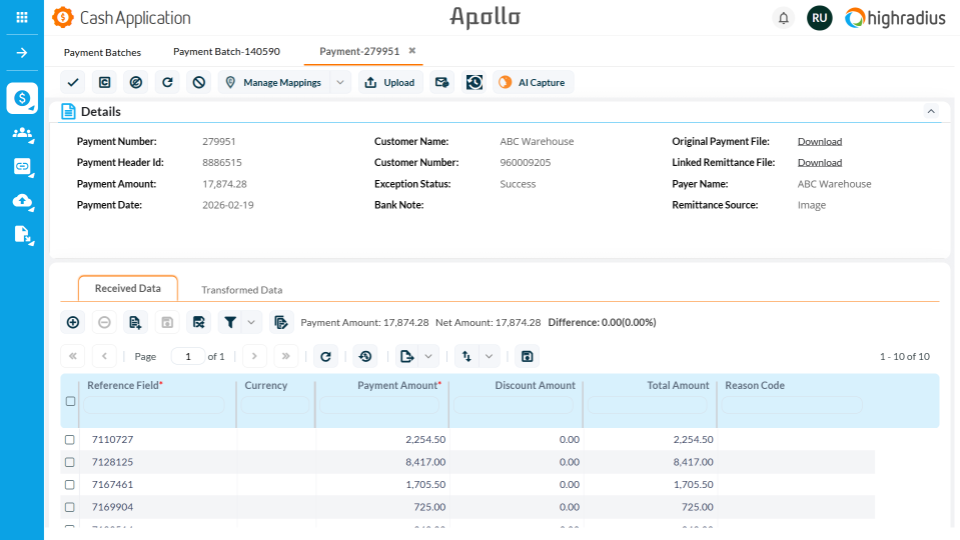Download the Original Payment File

pyautogui.click(x=819, y=142)
